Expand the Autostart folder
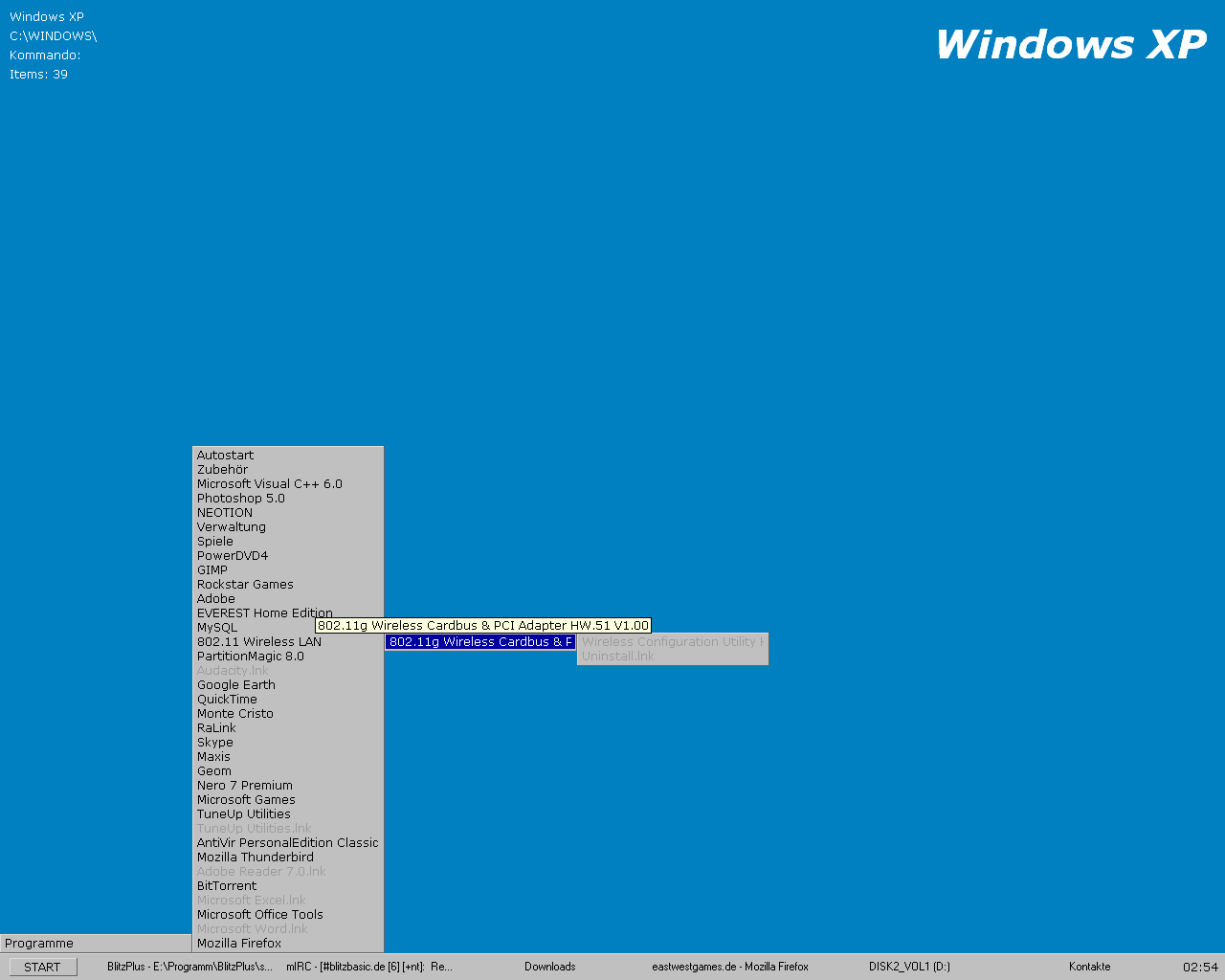This screenshot has height=980, width=1225. click(226, 456)
